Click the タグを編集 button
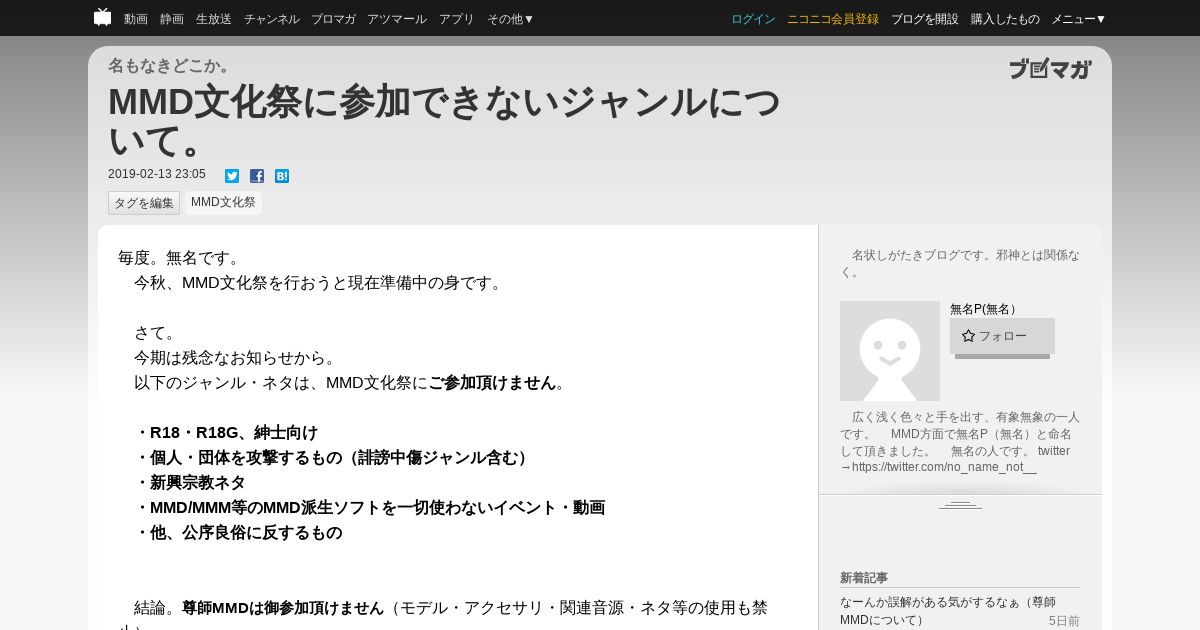 (x=144, y=203)
